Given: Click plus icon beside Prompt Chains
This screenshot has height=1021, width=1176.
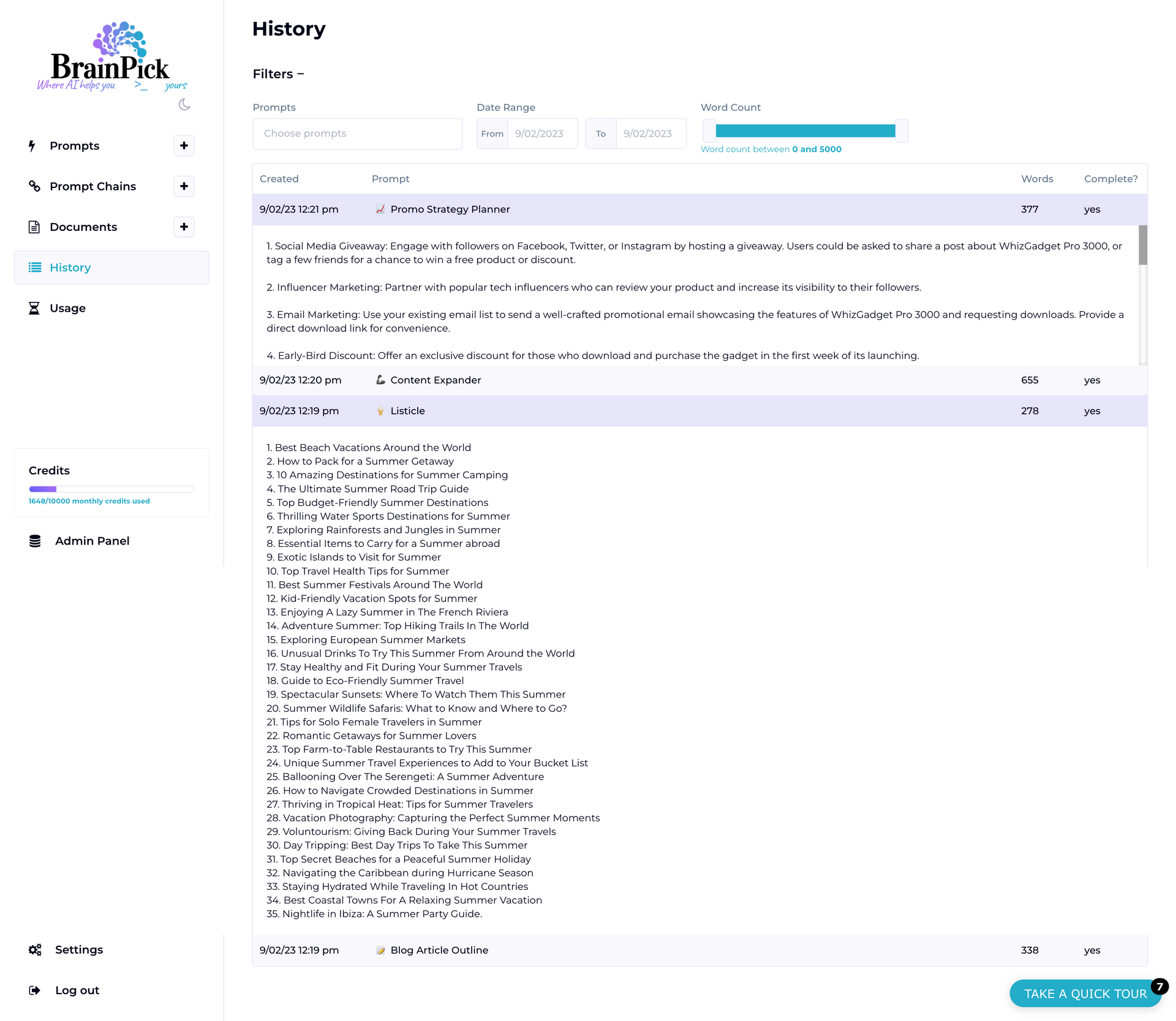Looking at the screenshot, I should tap(184, 186).
